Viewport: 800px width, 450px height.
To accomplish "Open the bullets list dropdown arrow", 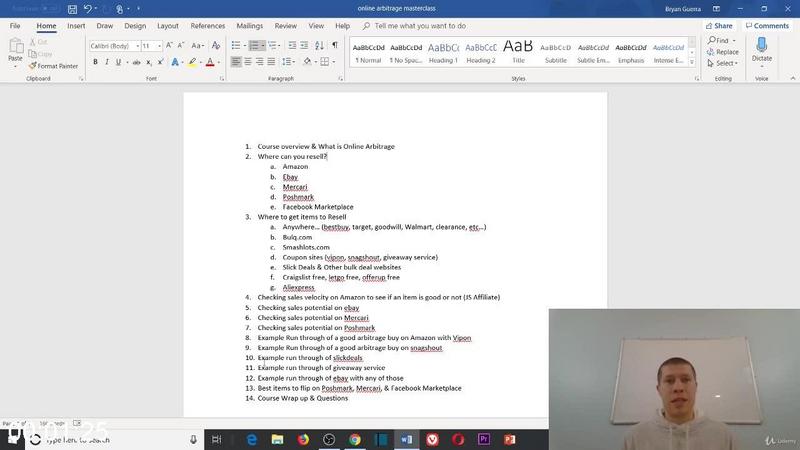I will pos(245,46).
